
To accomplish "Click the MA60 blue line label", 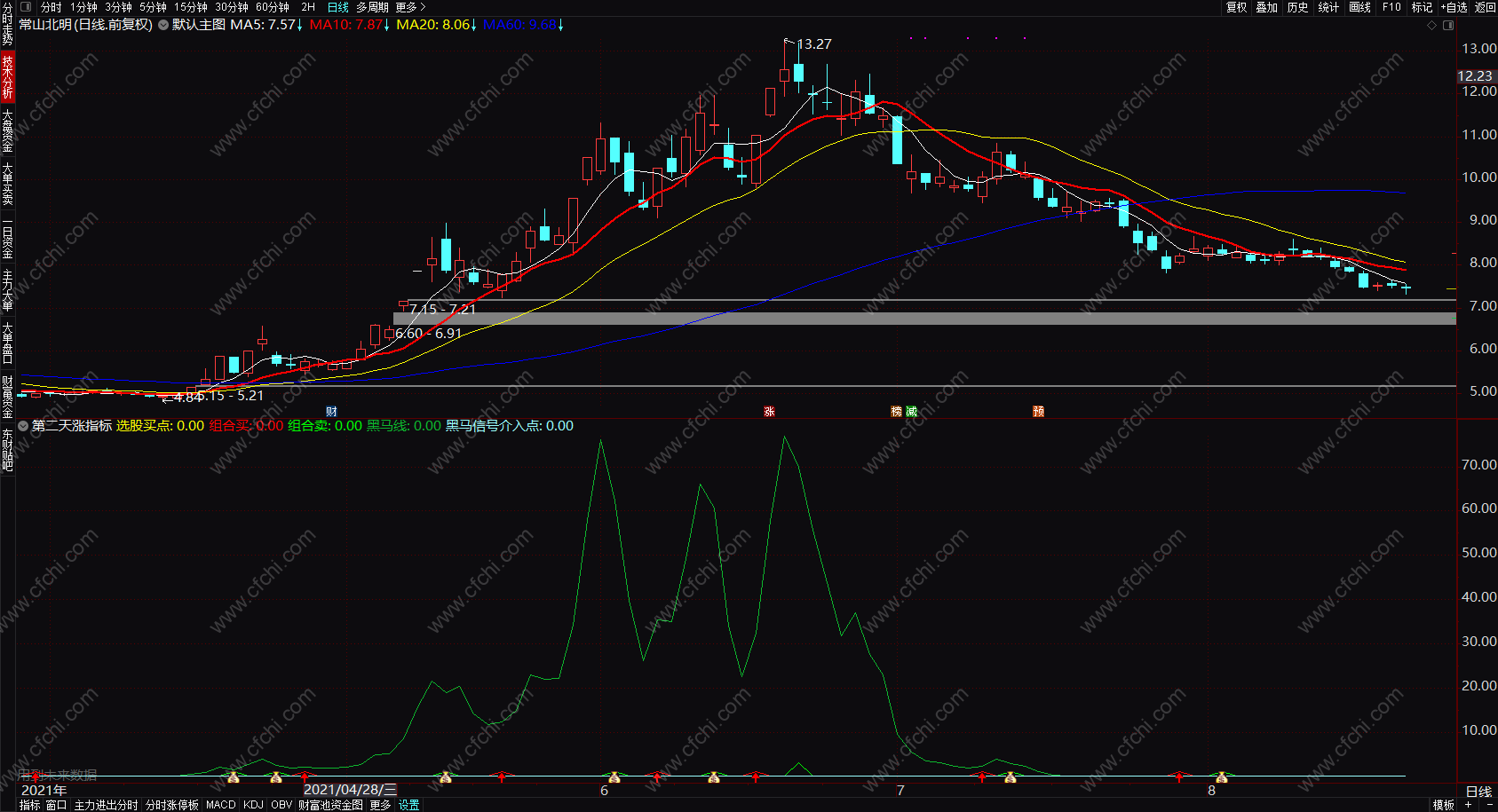I will pos(520,25).
